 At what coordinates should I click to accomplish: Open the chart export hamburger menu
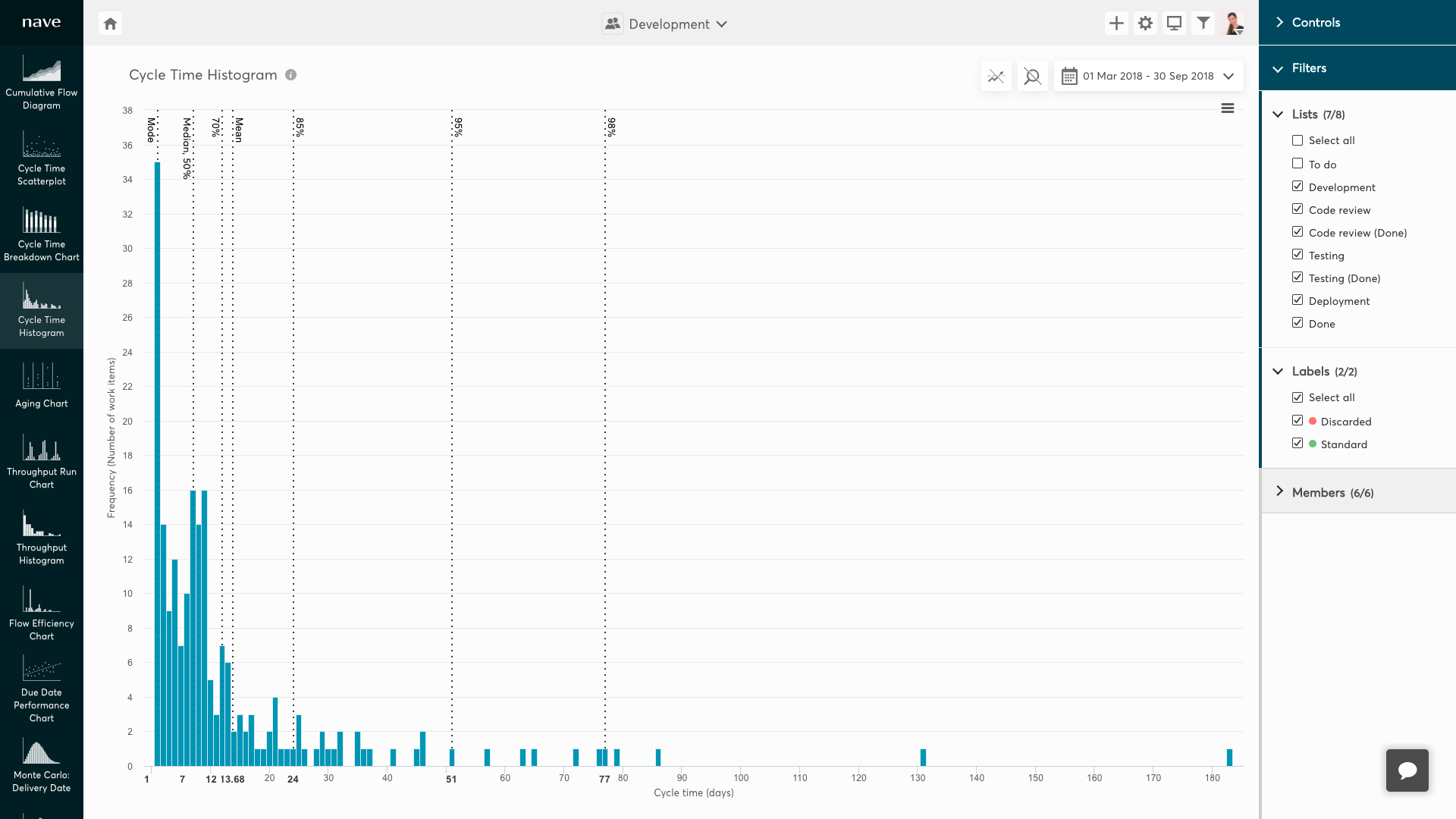tap(1228, 108)
